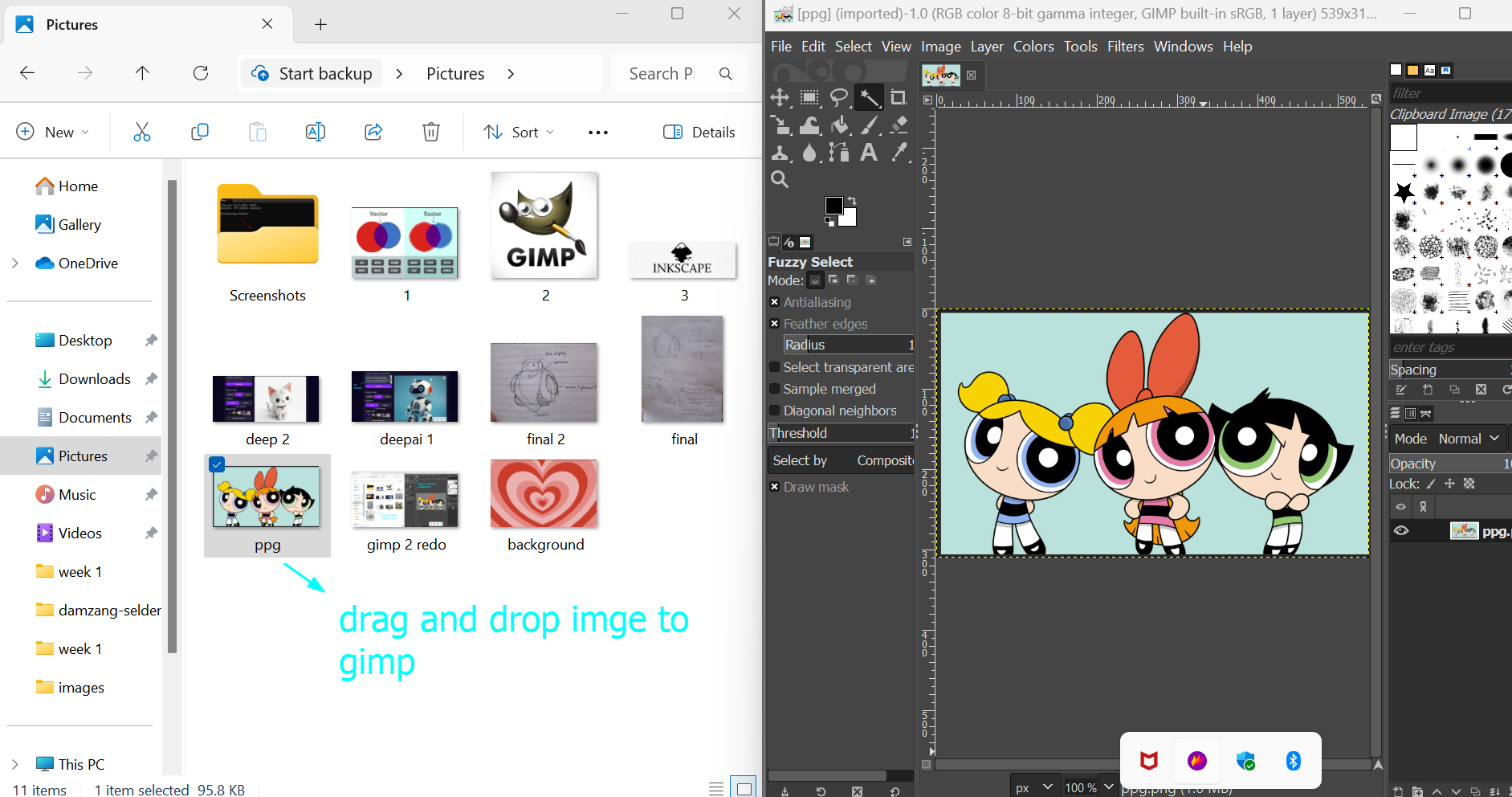Select the Fuzzy Select magic wand tool
Screen dimensions: 1512x797
(x=869, y=98)
